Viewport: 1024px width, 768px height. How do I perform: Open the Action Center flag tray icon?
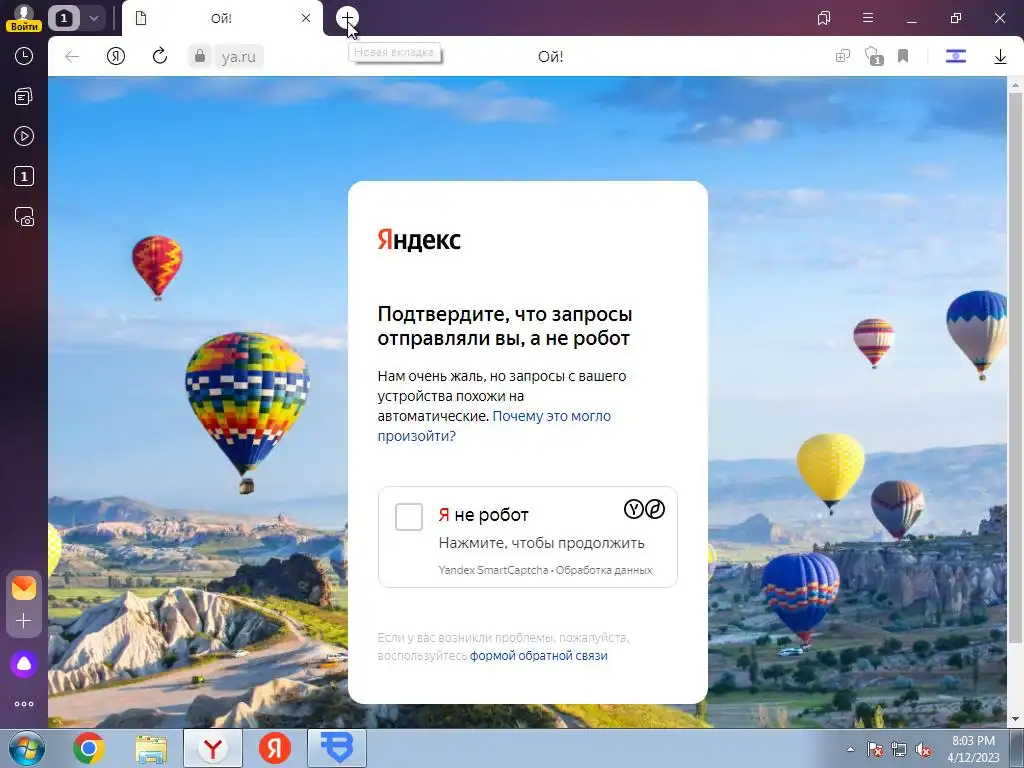click(x=874, y=749)
